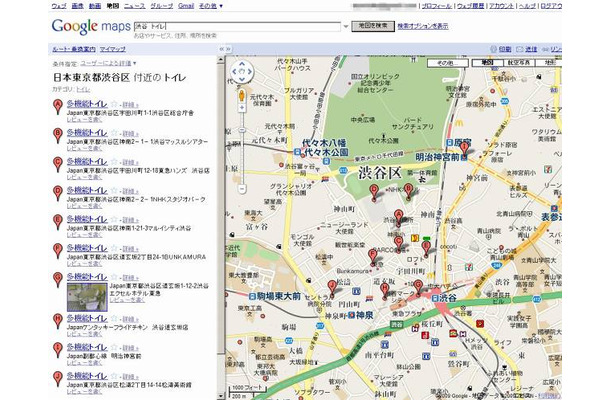Open ニュース in top navigation
Viewport: 610px width, 400px height.
coord(135,6)
